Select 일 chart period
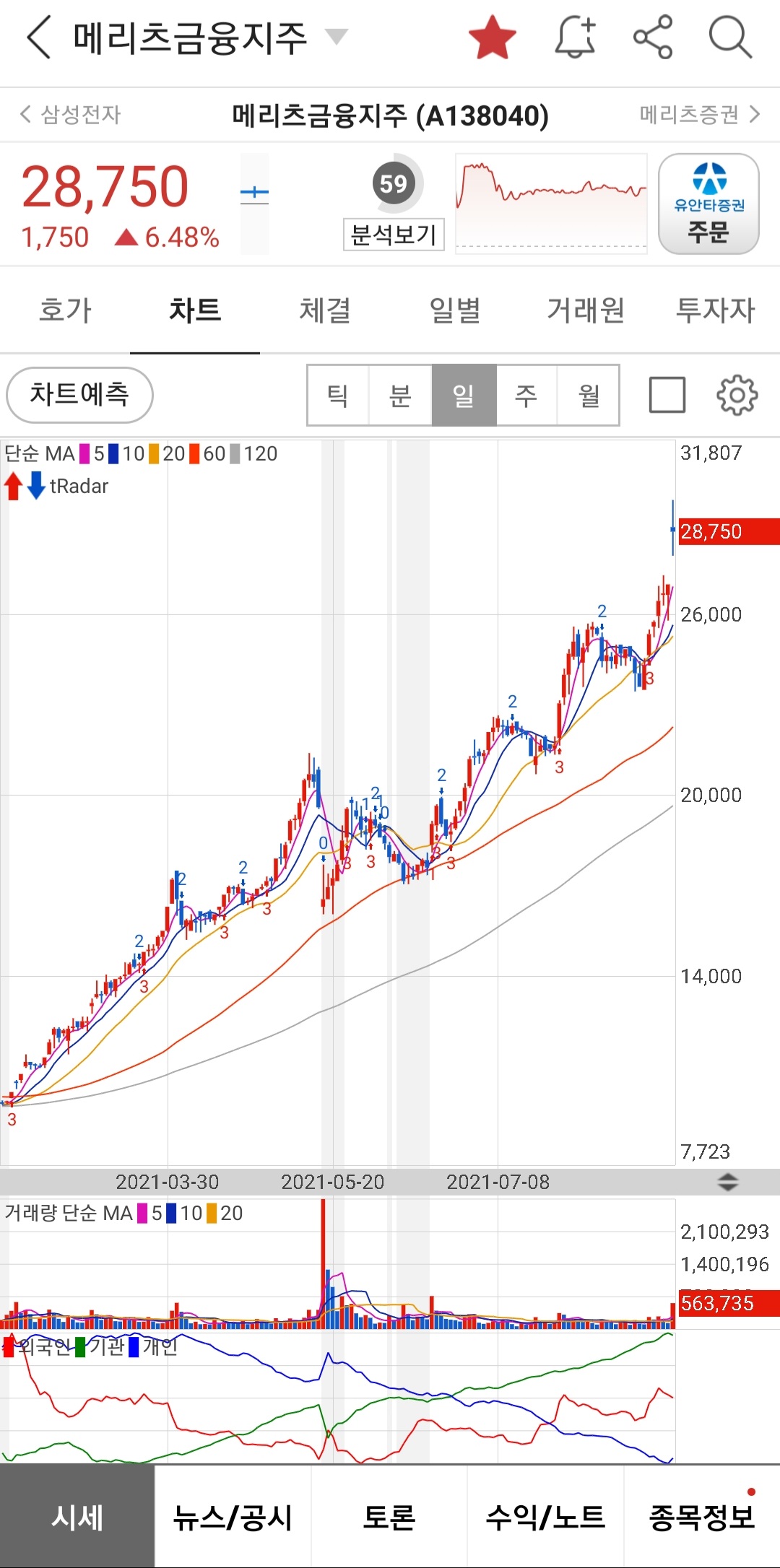The width and height of the screenshot is (780, 1568). (x=464, y=395)
